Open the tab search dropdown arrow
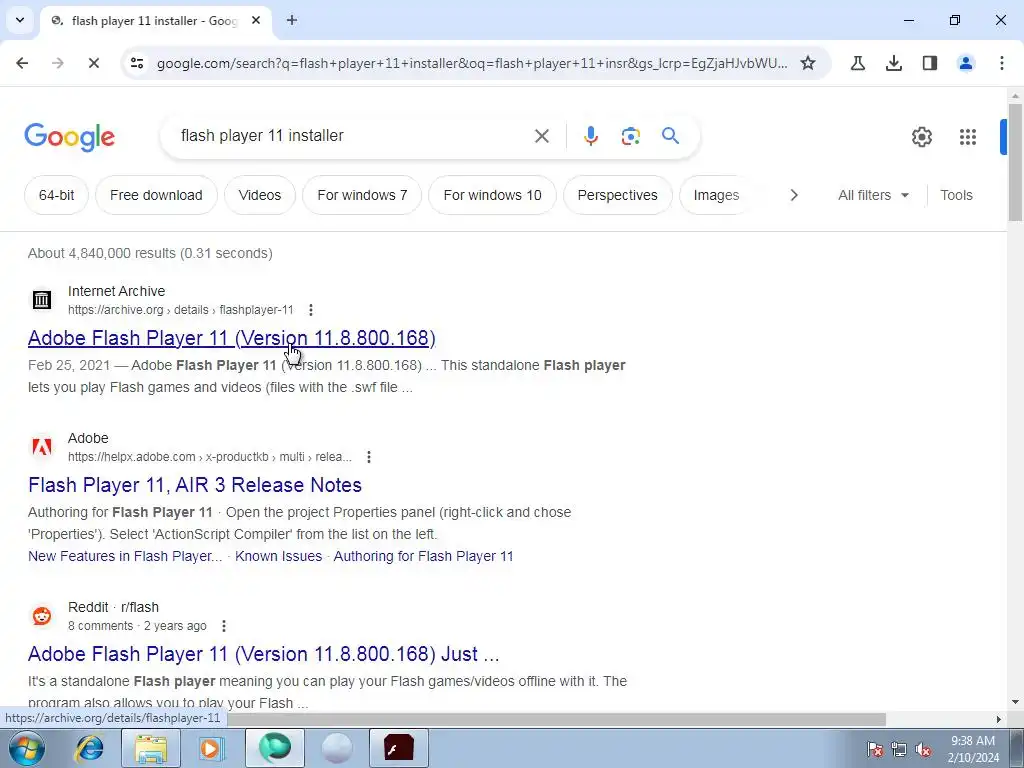 pos(20,20)
